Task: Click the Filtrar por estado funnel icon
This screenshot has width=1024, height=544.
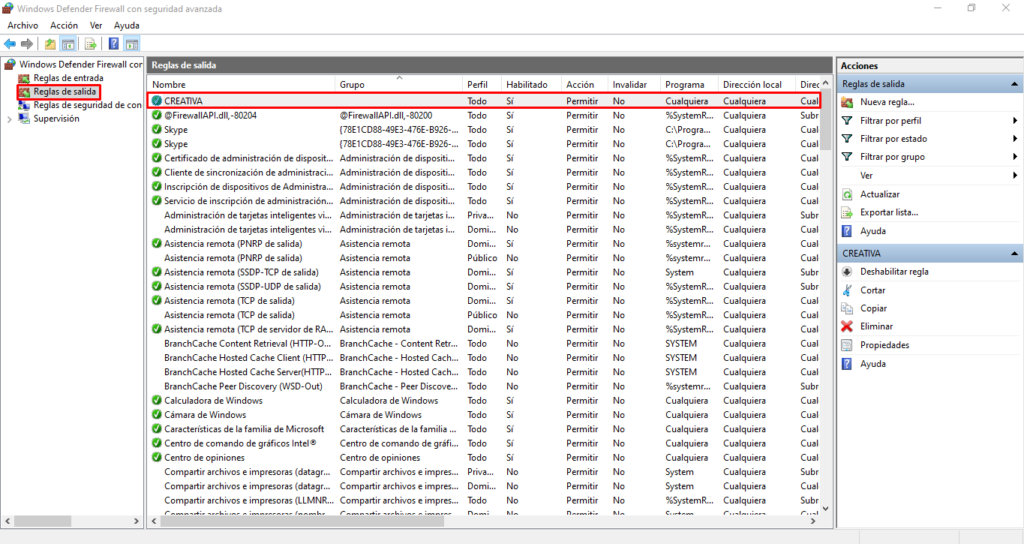Action: coord(847,138)
